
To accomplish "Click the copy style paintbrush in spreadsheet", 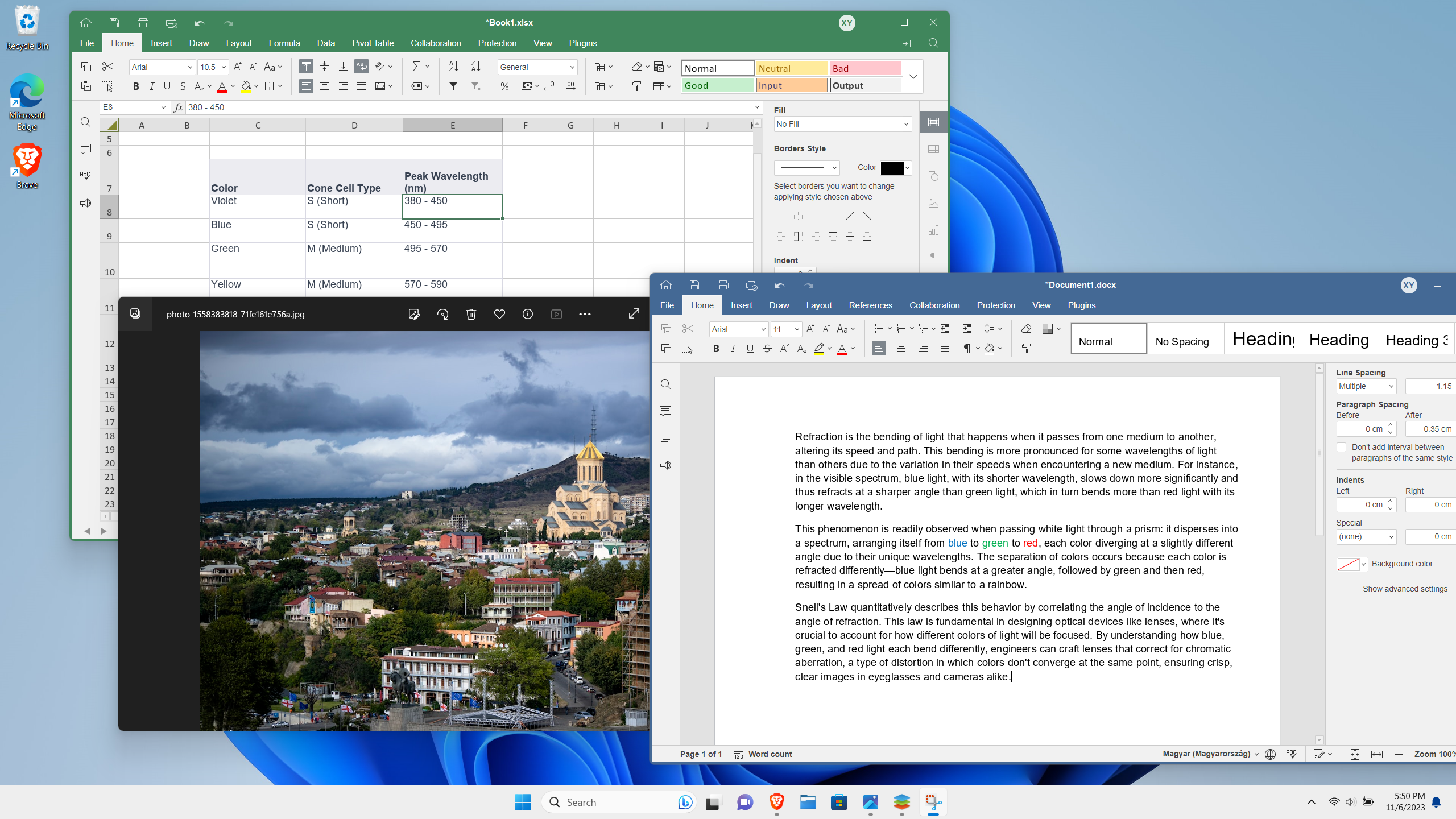I will pos(636,86).
